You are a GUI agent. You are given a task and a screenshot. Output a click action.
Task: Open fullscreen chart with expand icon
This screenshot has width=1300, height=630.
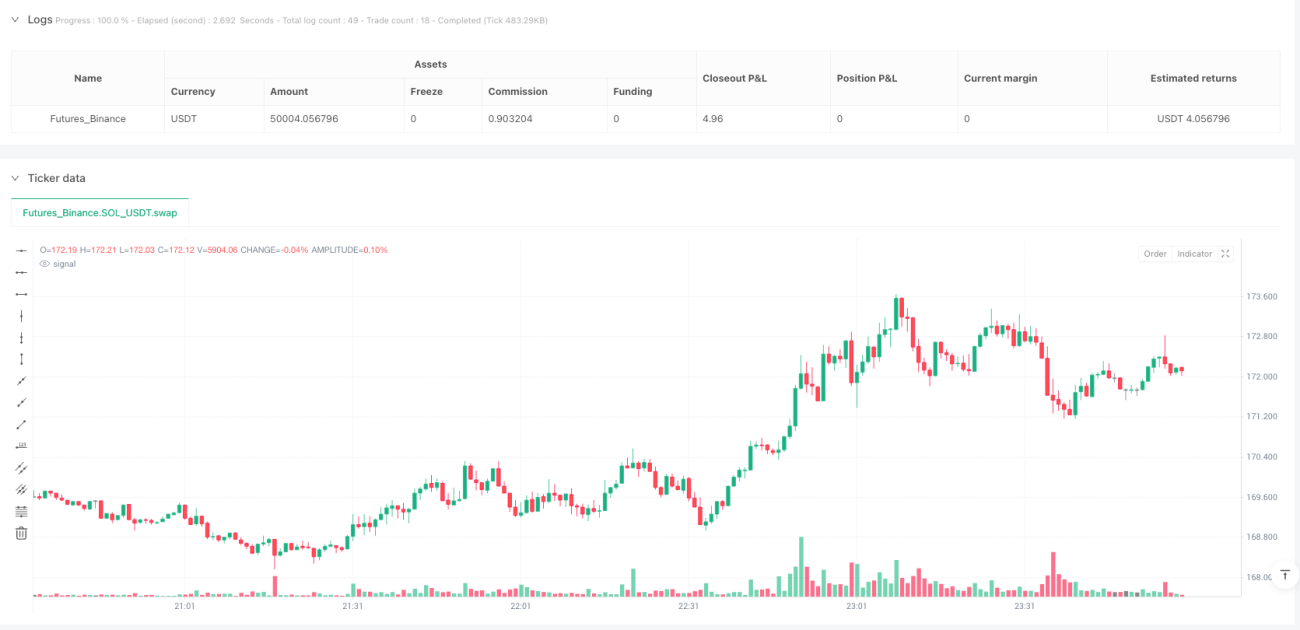(1226, 254)
